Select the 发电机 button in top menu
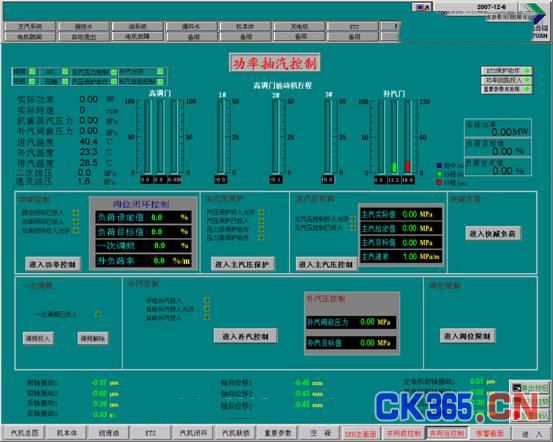The image size is (553, 442). tap(299, 26)
